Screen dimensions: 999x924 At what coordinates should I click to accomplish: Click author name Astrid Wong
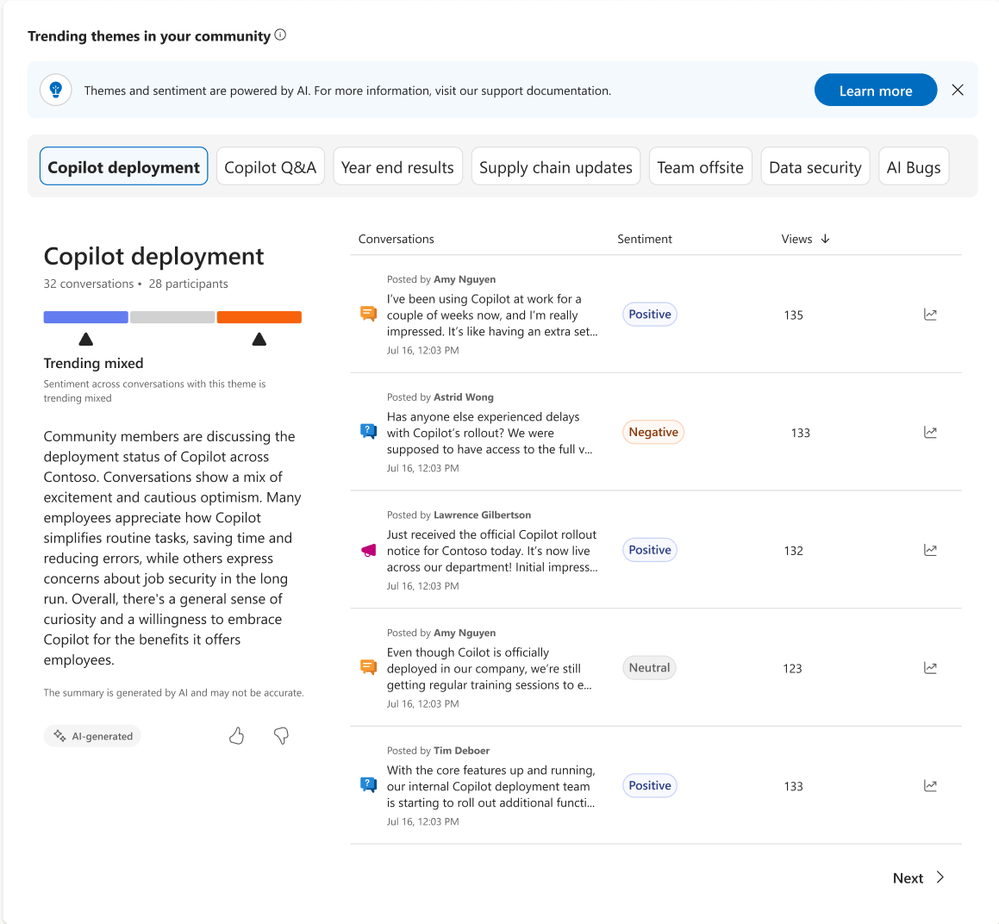[x=463, y=397]
